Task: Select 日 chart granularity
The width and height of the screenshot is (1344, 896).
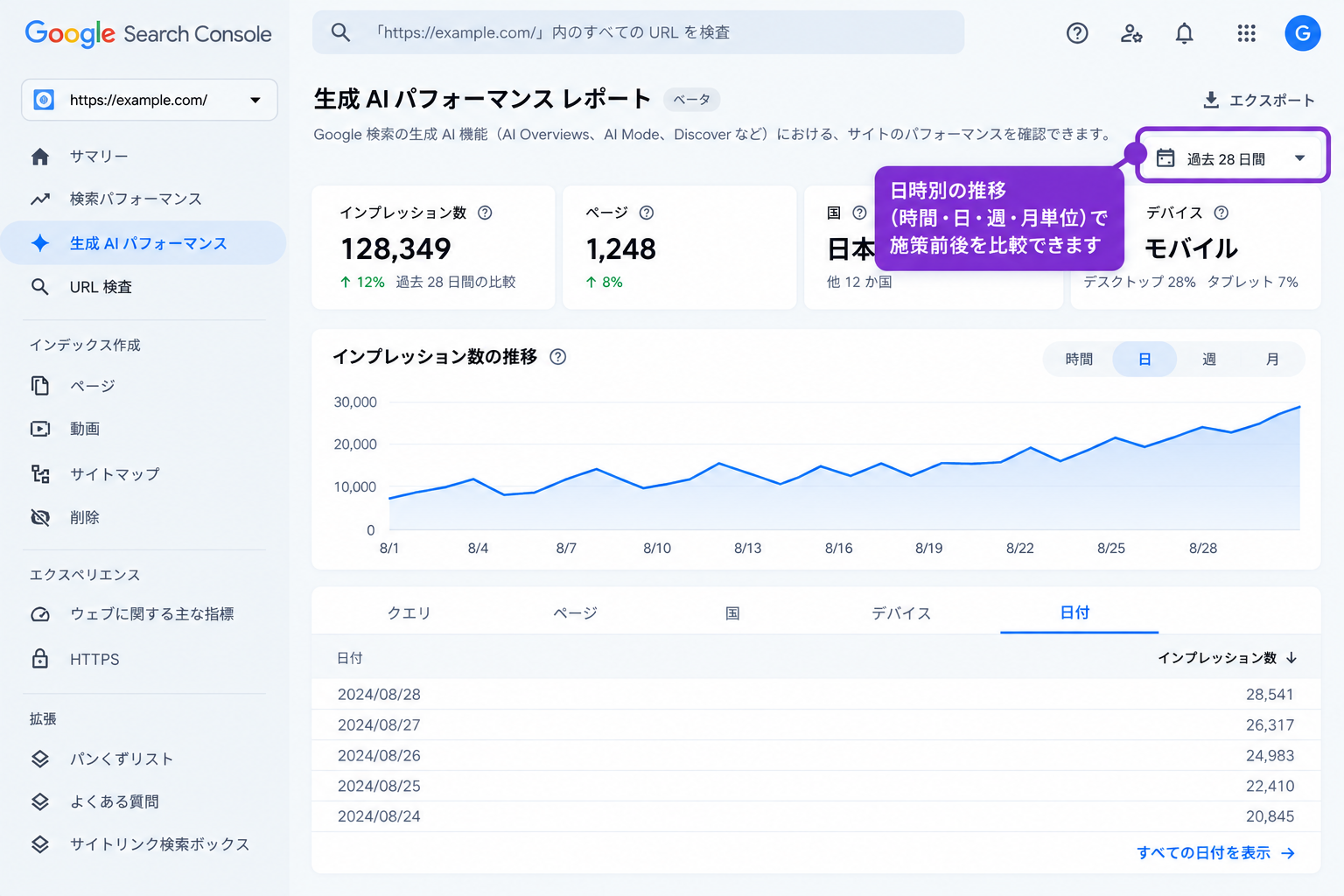Action: (1144, 360)
